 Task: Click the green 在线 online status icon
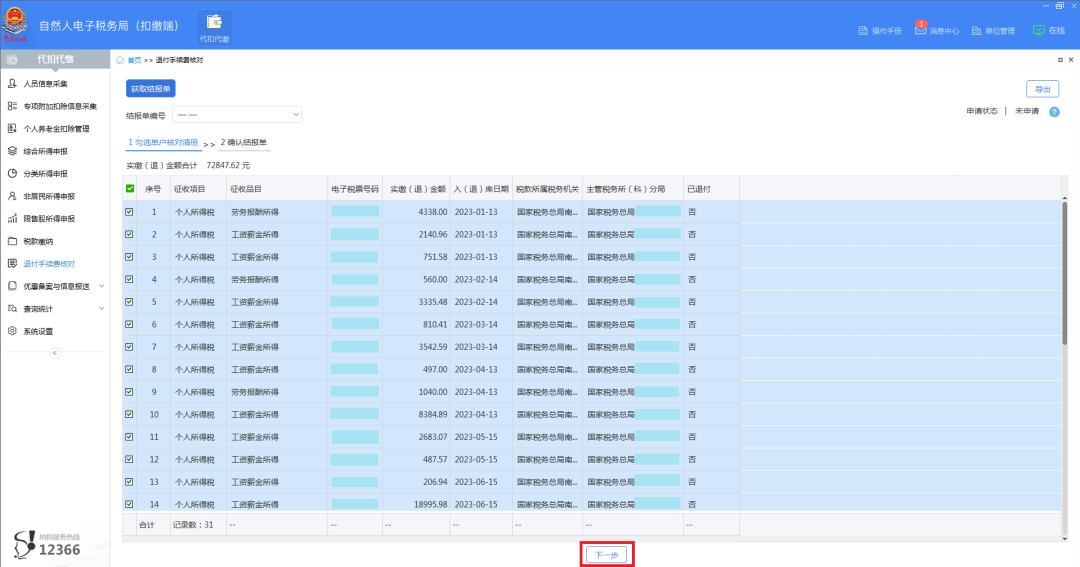[x=1038, y=30]
